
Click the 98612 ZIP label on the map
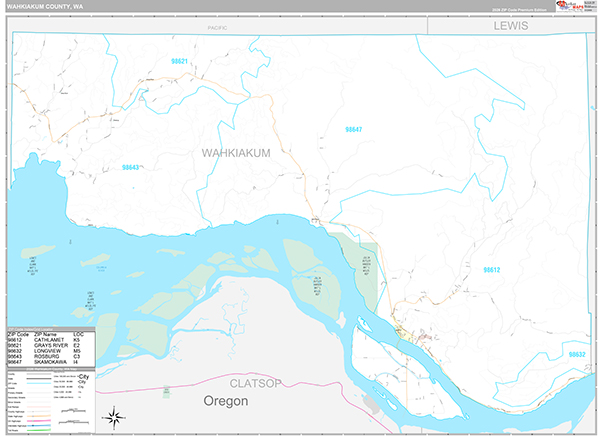click(492, 270)
